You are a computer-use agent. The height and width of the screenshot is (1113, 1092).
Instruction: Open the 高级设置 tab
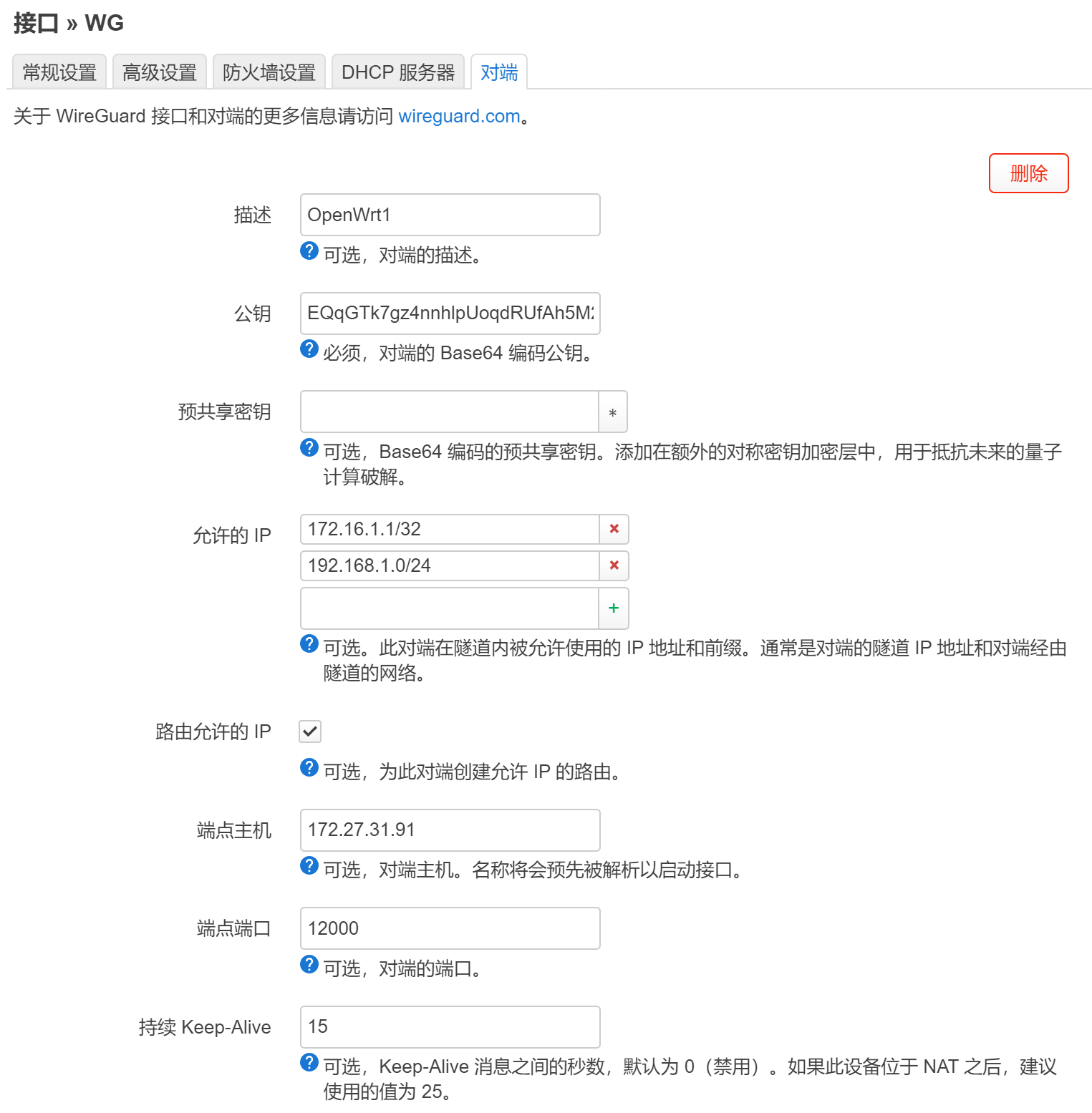[x=160, y=72]
